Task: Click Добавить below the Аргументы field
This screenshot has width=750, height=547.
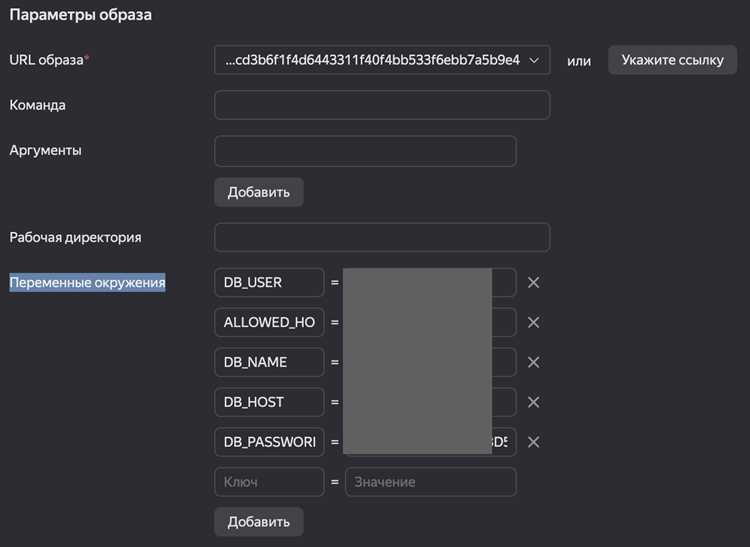Action: pos(259,192)
